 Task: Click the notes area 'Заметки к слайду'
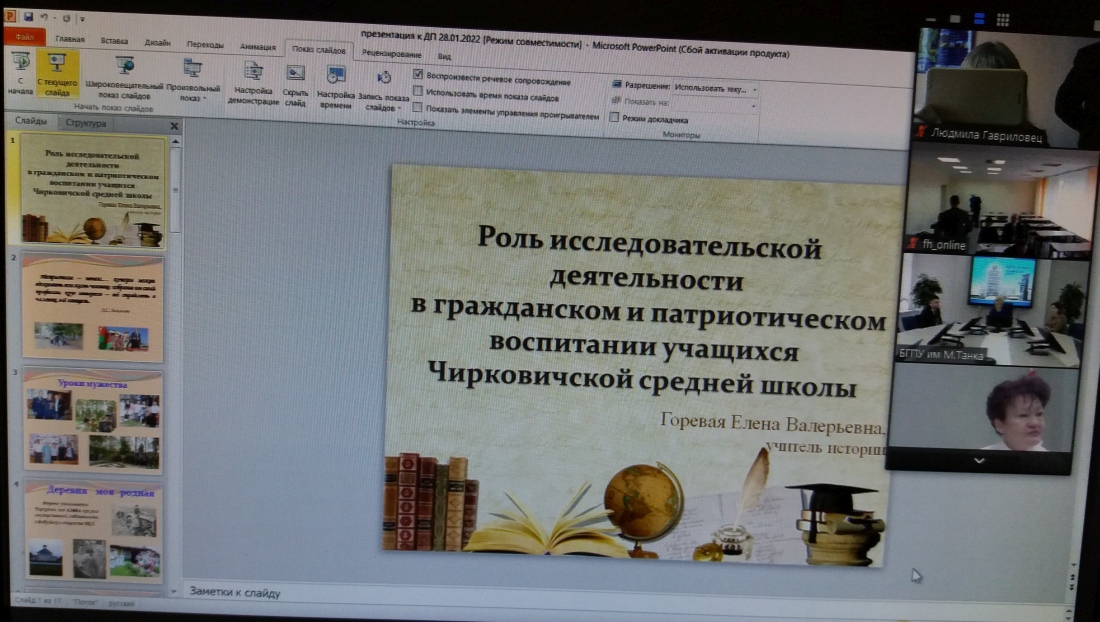pyautogui.click(x=236, y=593)
